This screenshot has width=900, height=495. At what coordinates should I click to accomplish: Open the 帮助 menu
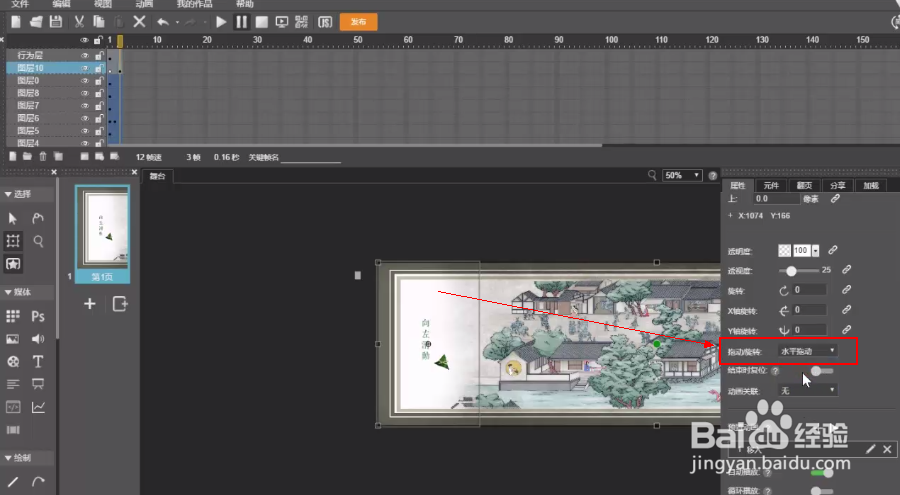(245, 4)
